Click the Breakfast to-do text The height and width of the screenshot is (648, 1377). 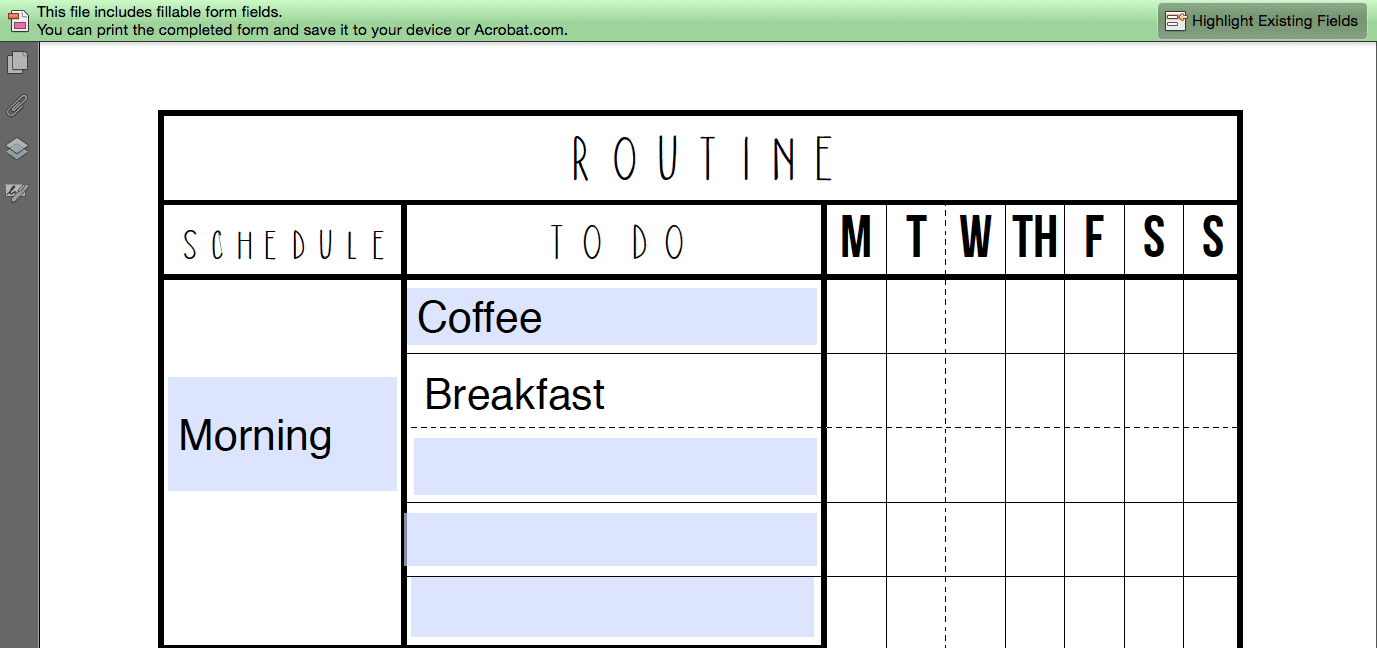tap(514, 394)
